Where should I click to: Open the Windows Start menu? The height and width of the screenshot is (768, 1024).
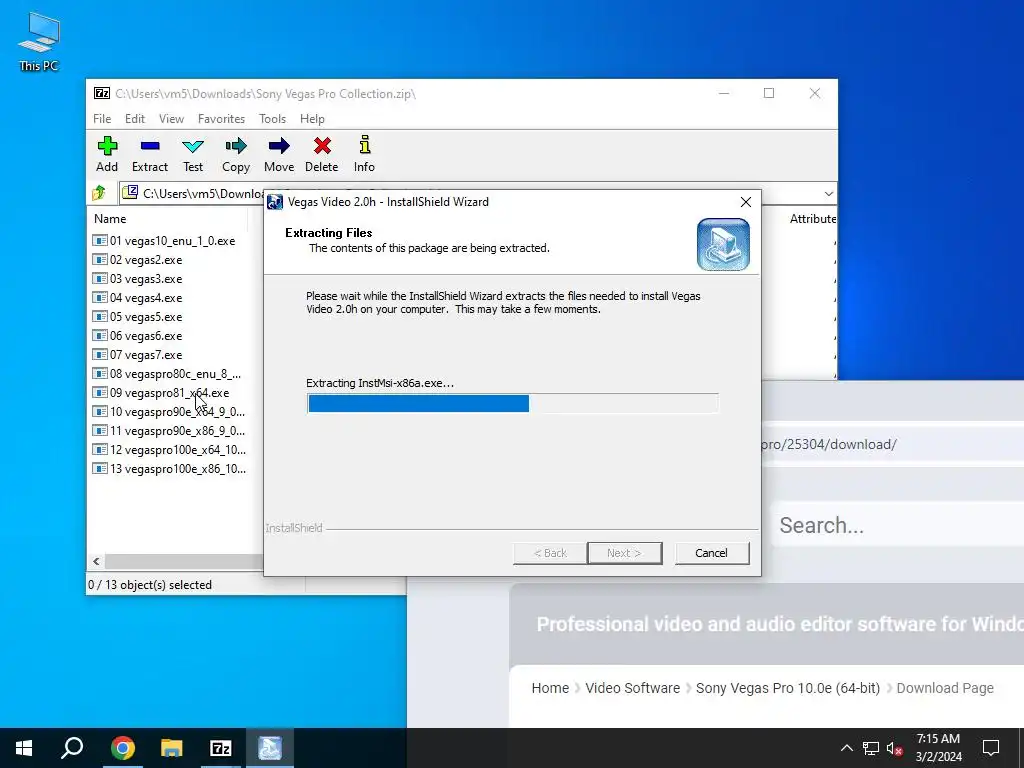[x=24, y=748]
